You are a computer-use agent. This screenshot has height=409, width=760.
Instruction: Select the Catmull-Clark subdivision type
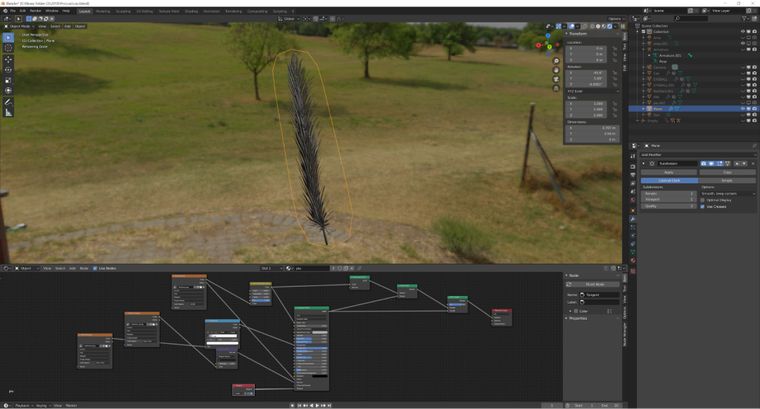click(669, 180)
